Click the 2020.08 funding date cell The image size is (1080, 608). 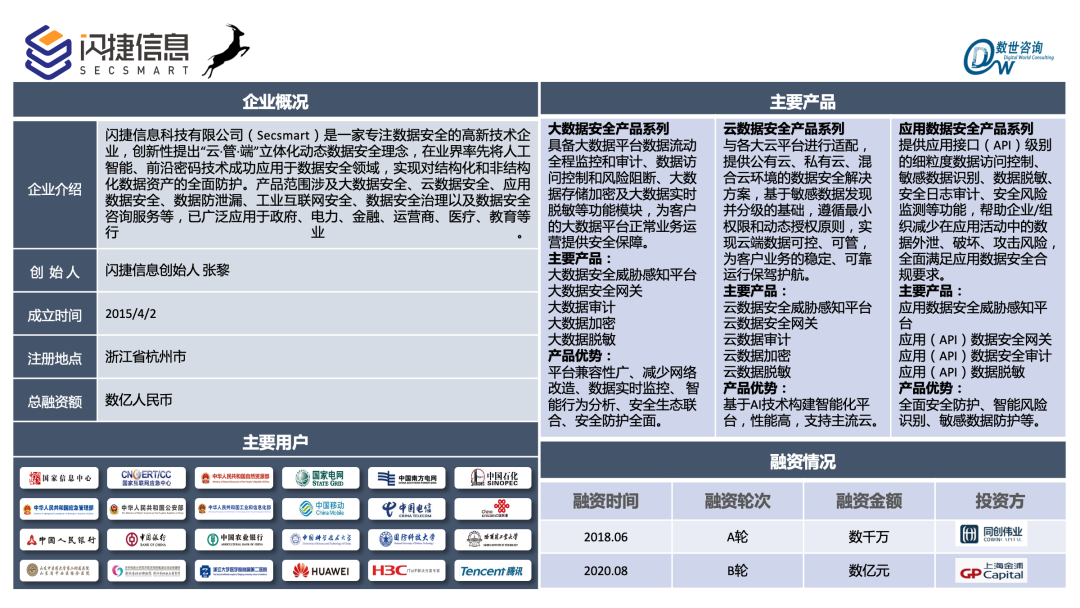[x=605, y=571]
